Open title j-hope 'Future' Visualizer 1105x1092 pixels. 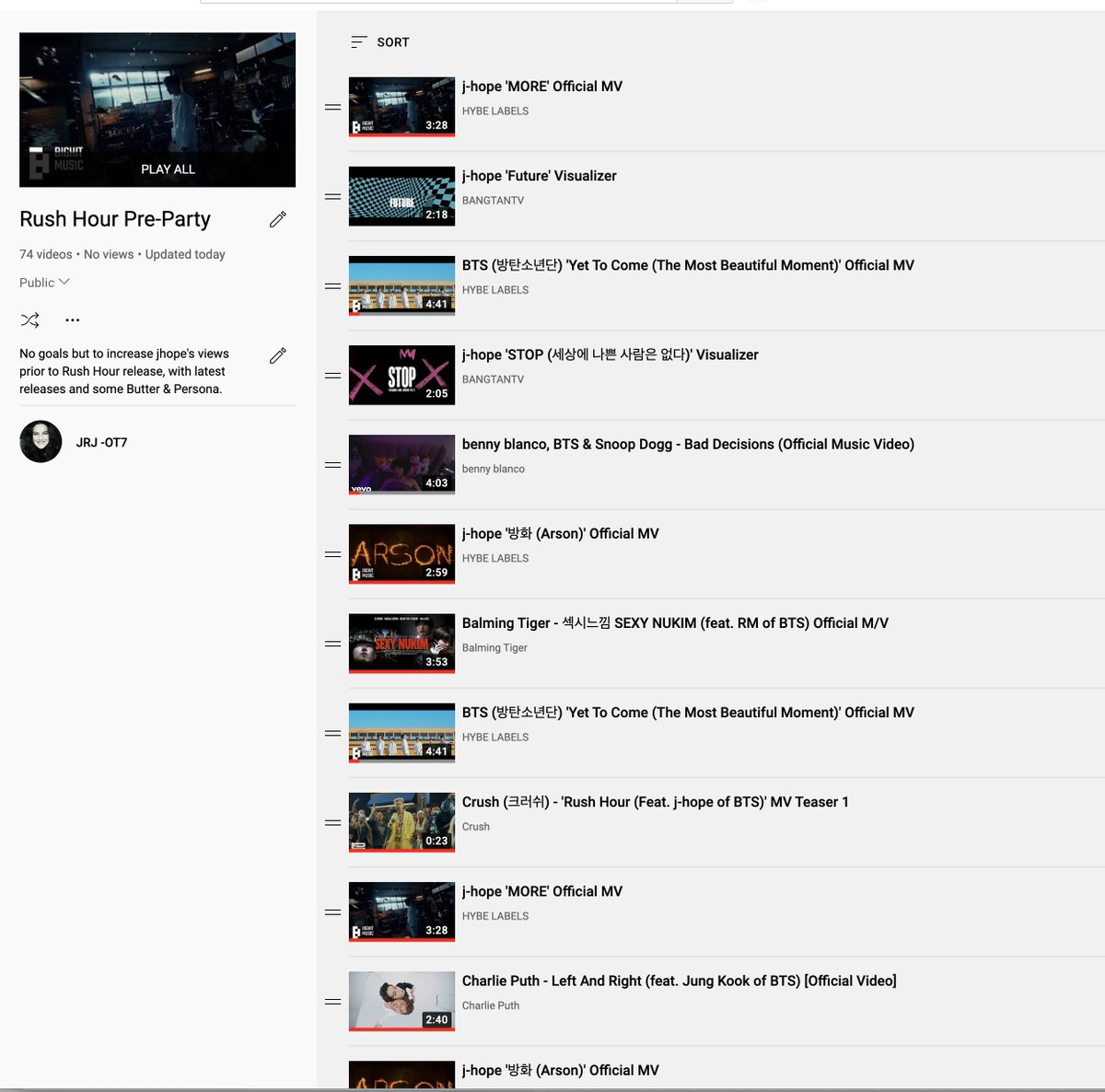point(540,176)
